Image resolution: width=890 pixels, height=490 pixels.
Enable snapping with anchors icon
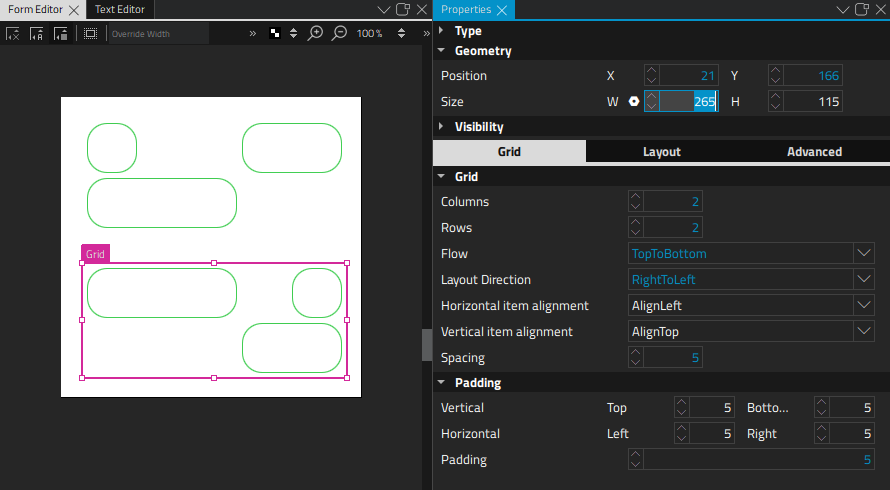[36, 34]
